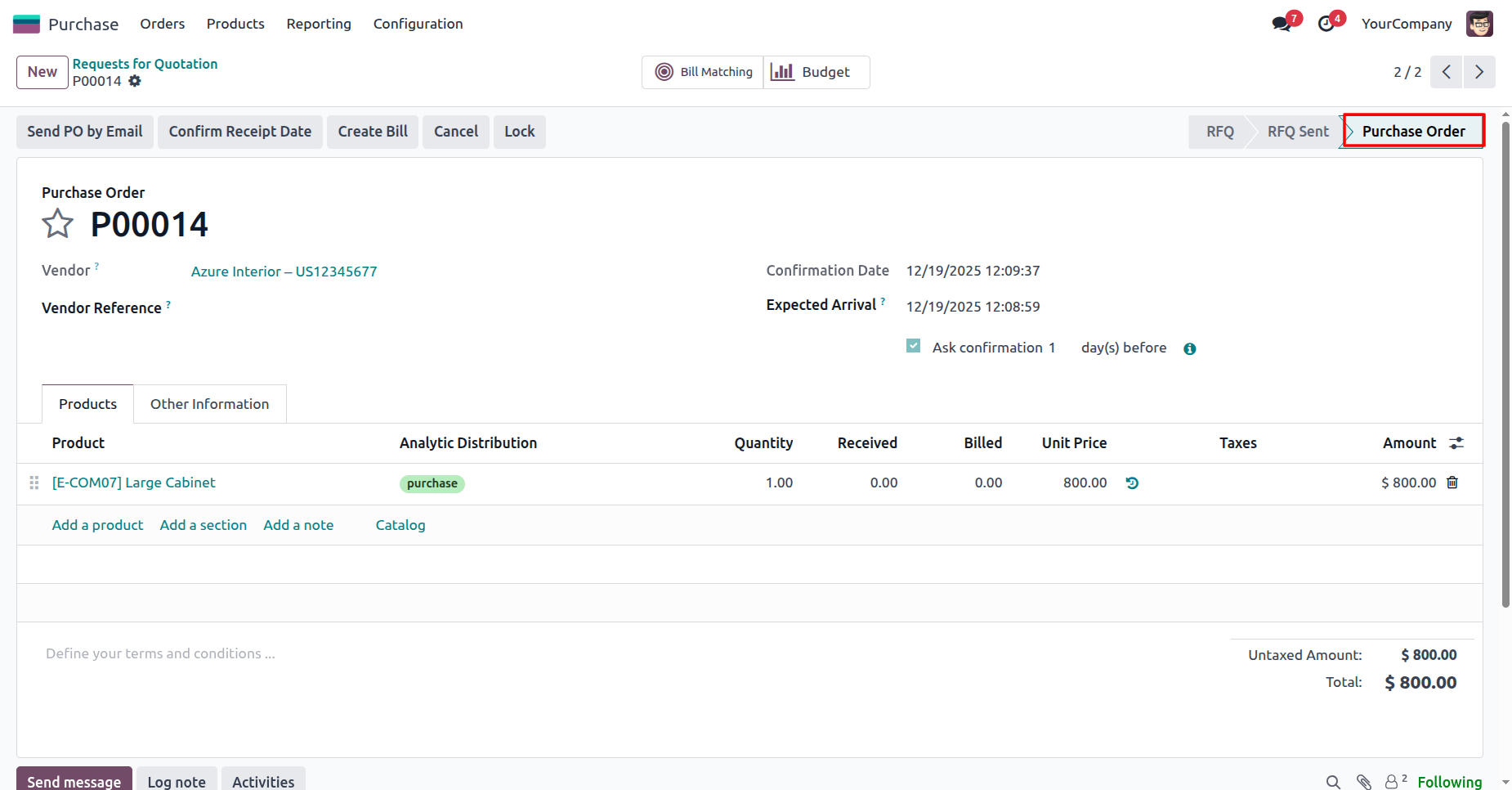Open the gear actions menu beside P00014
The height and width of the screenshot is (790, 1512).
pos(135,81)
